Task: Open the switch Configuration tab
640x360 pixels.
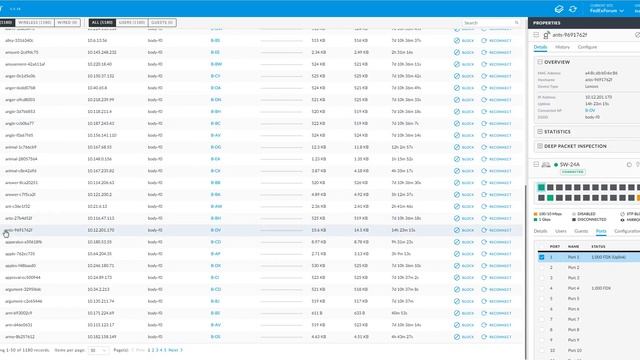Action: click(x=627, y=231)
